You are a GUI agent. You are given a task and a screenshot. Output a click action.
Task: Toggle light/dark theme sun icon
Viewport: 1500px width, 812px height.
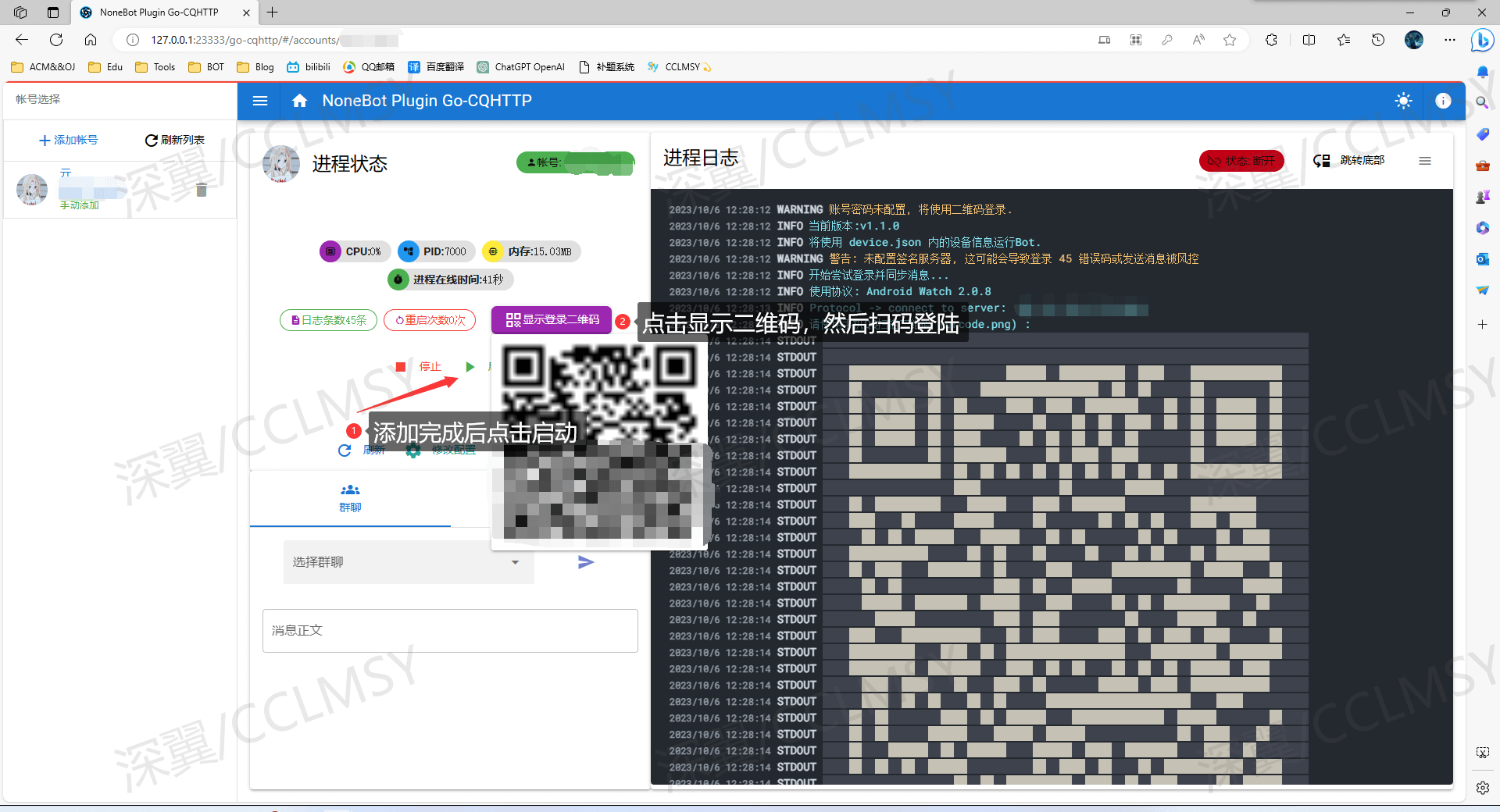[1404, 101]
